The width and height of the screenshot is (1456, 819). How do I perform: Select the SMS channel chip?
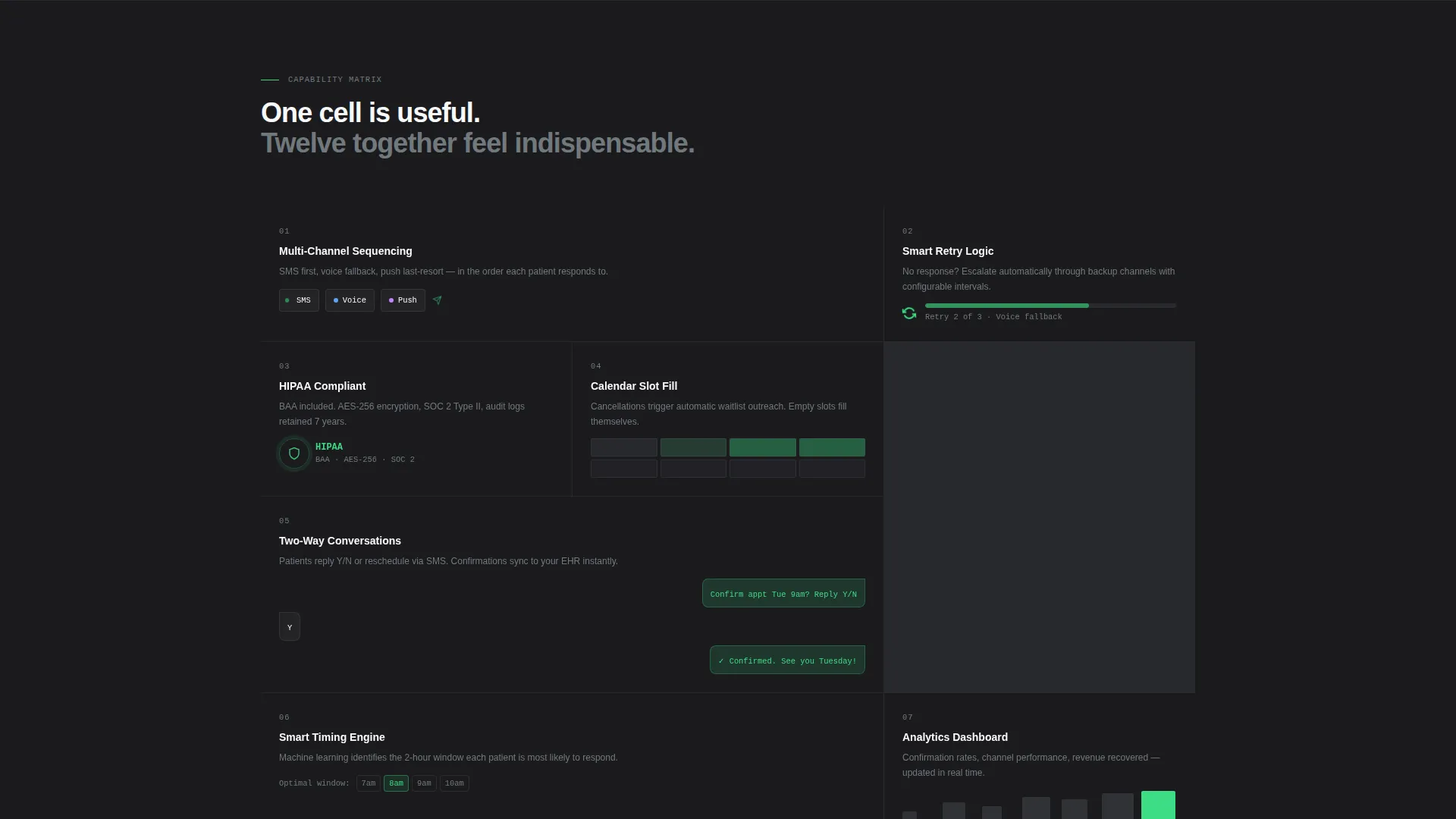[x=299, y=300]
